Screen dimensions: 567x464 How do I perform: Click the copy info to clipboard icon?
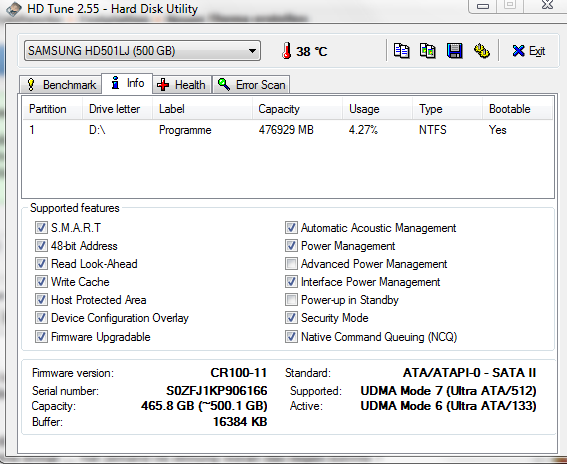(401, 51)
